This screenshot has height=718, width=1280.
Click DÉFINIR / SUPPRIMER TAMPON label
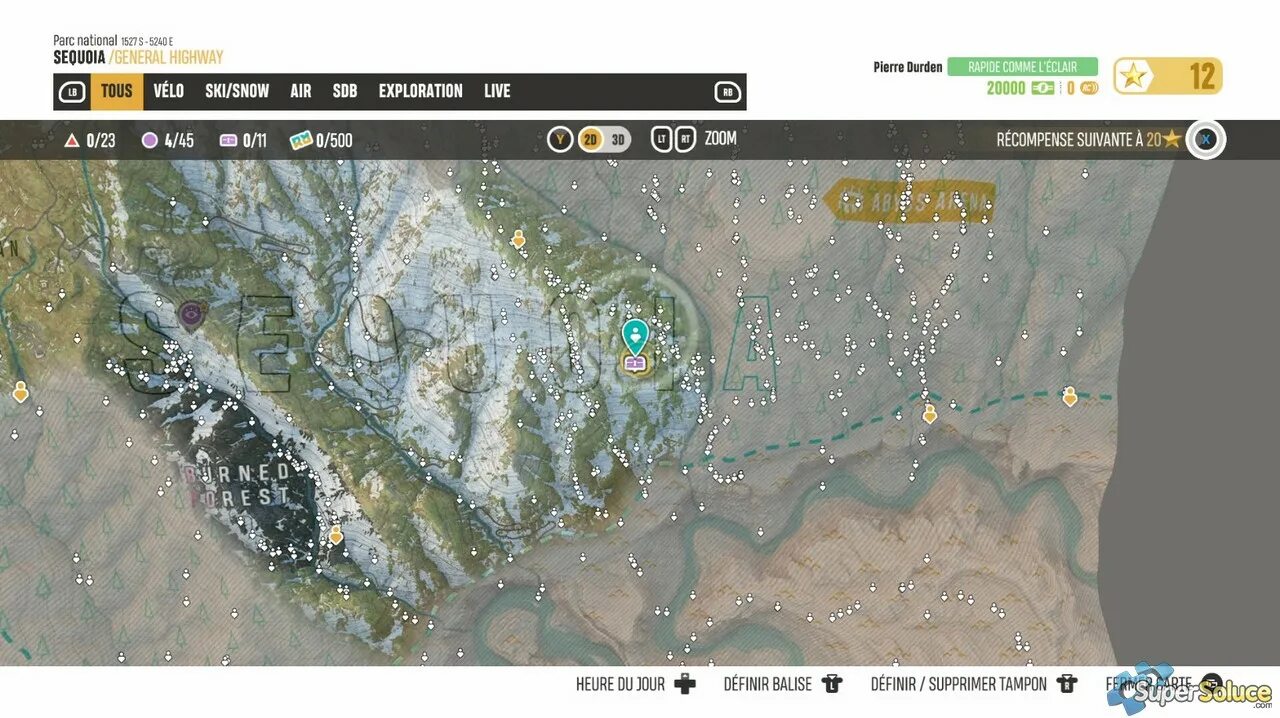coord(959,684)
